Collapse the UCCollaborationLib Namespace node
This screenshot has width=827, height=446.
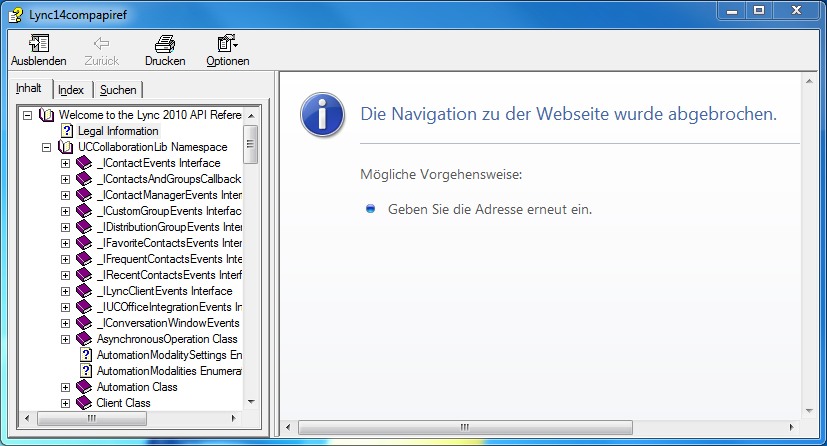(x=46, y=147)
